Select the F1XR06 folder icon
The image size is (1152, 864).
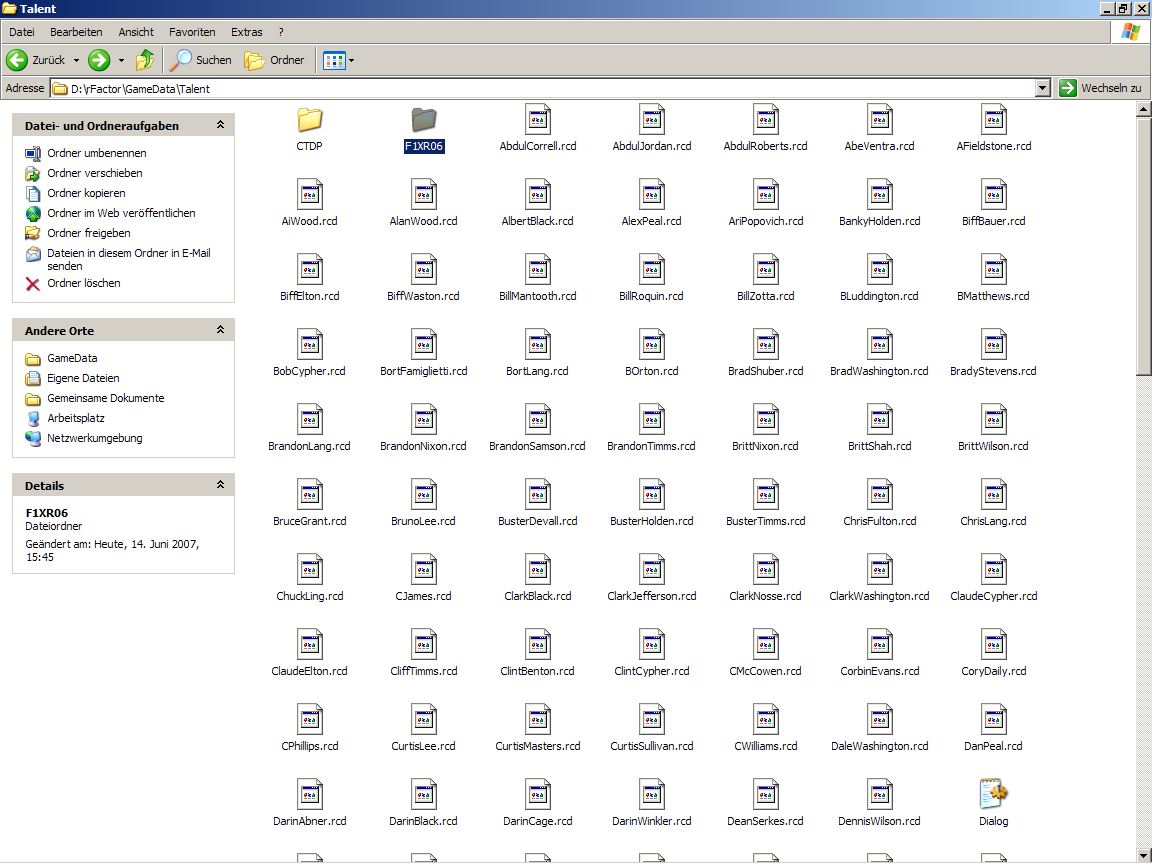click(x=424, y=119)
